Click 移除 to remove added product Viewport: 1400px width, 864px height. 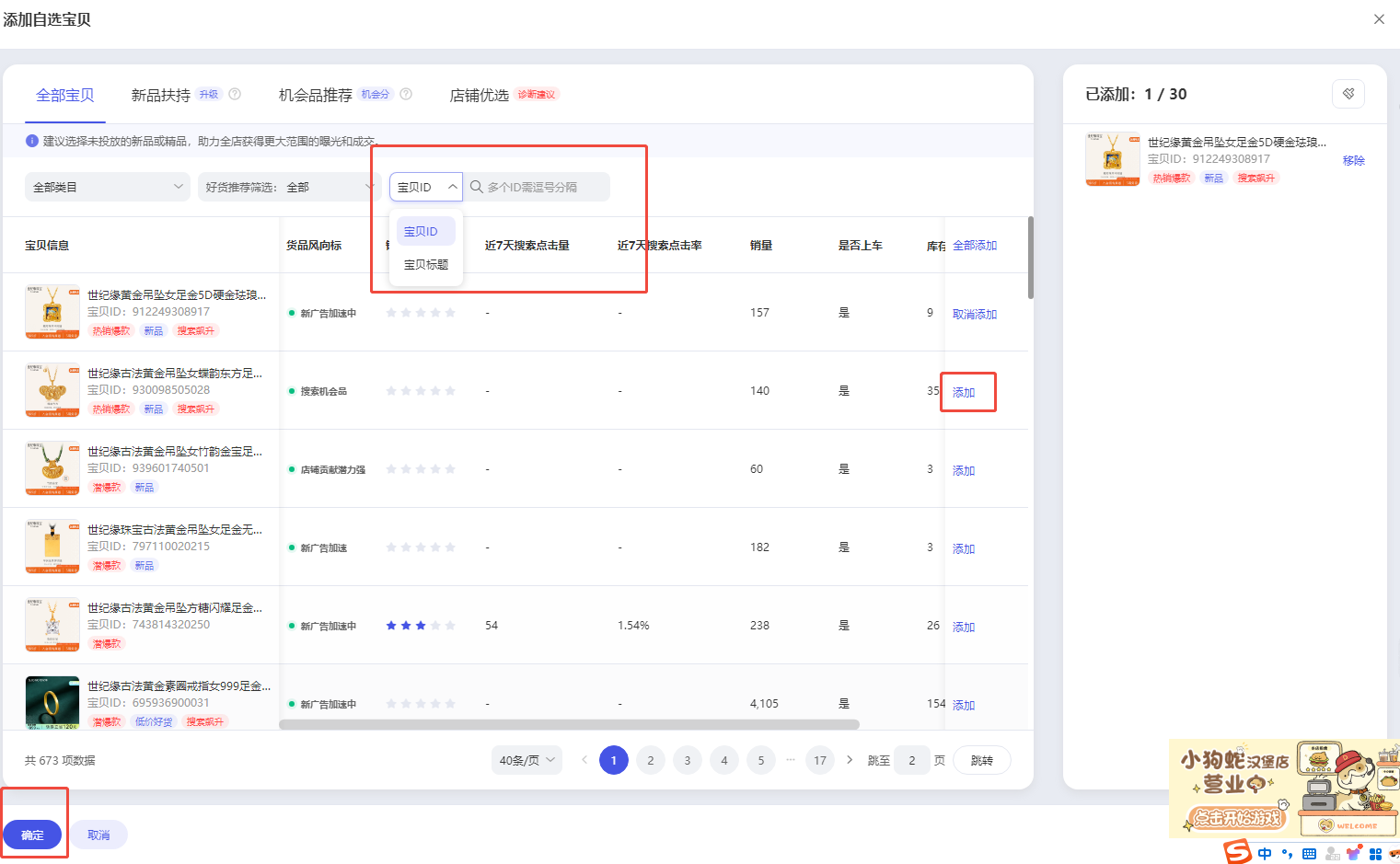point(1353,160)
